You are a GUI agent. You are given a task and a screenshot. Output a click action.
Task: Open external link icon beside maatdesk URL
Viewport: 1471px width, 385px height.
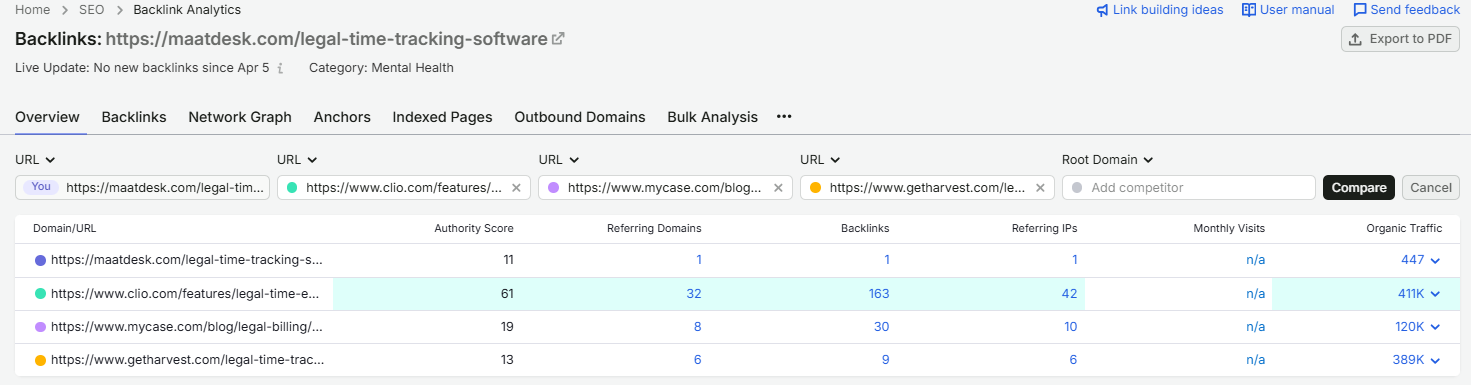(x=558, y=39)
